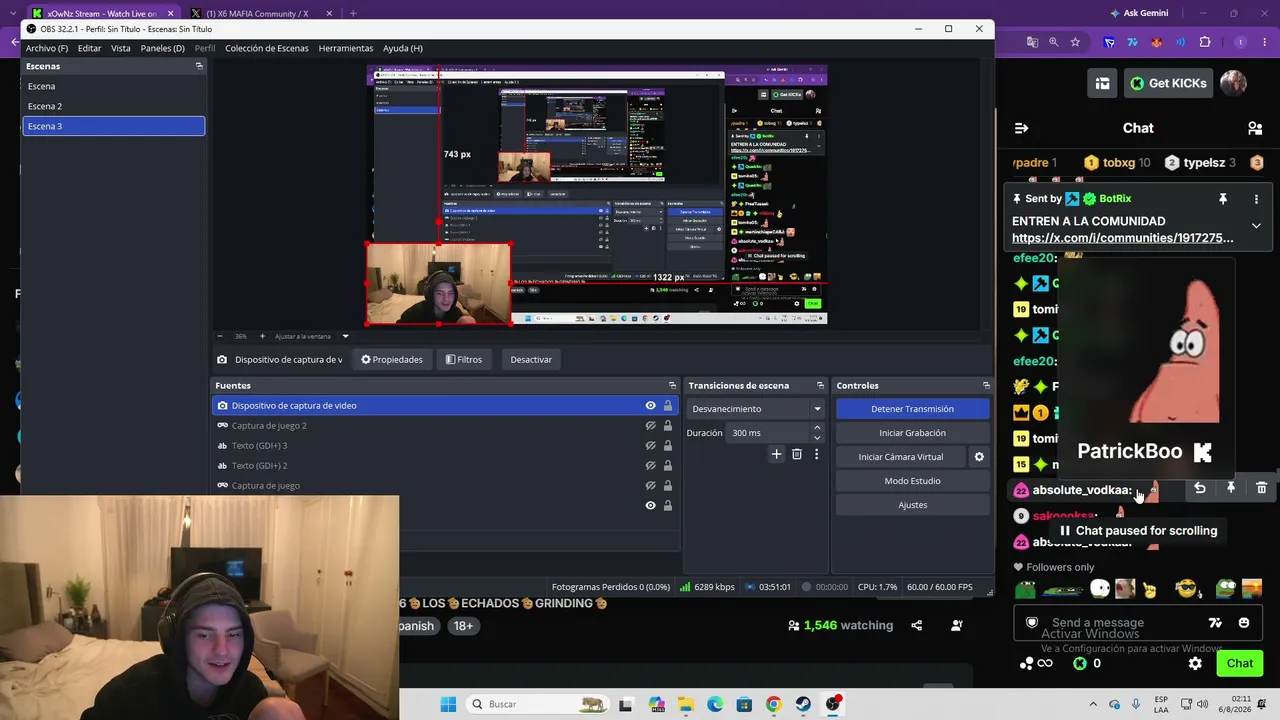This screenshot has width=1280, height=720.
Task: Send message with green Chat button
Action: tap(1240, 663)
